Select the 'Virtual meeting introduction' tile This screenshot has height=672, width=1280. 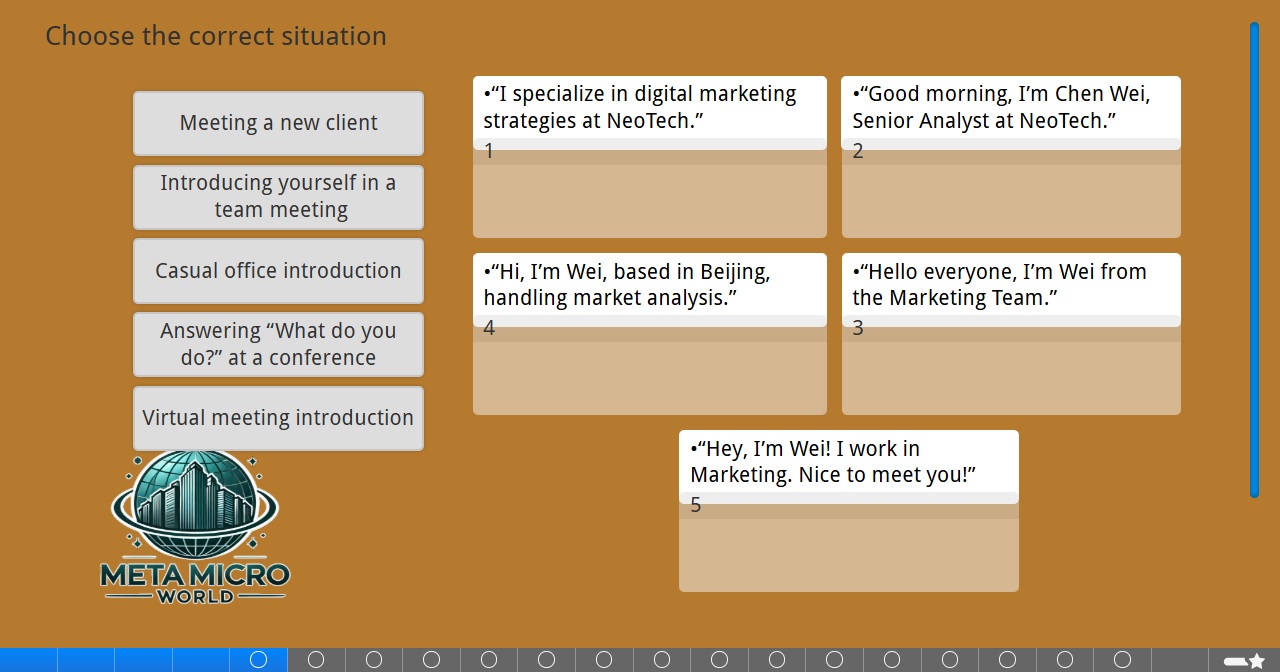pos(278,418)
